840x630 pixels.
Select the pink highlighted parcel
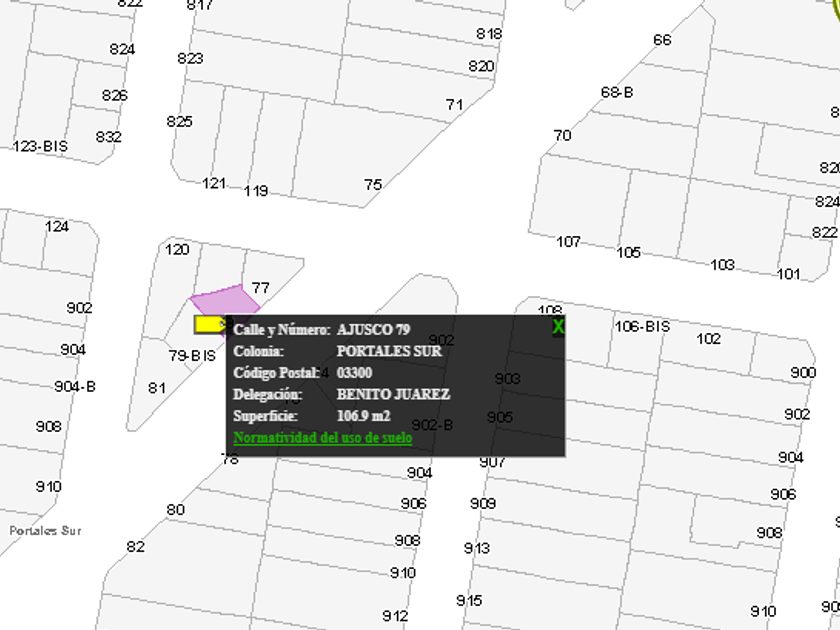[222, 302]
